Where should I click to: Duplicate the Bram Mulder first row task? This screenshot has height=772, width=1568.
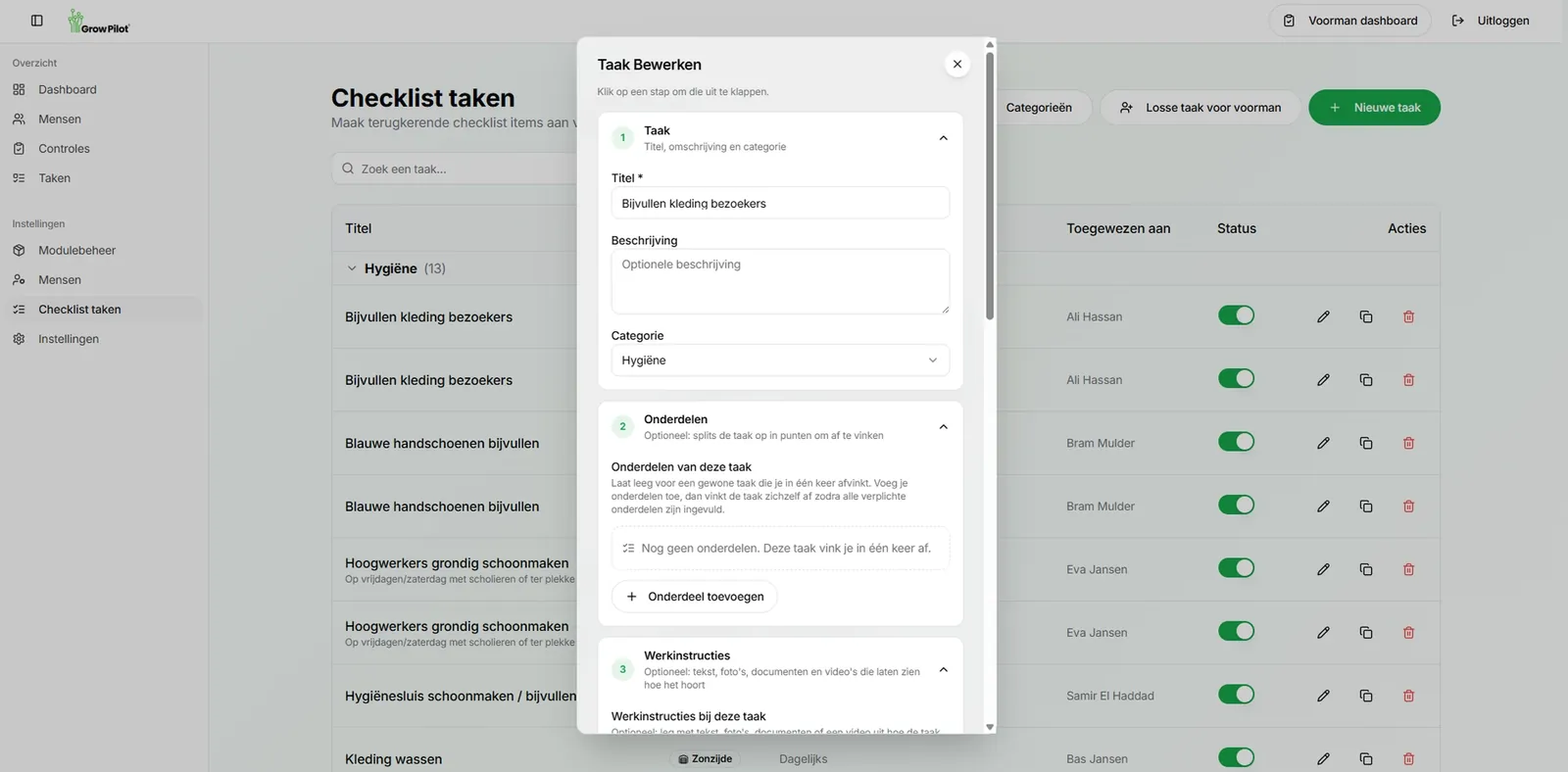[1366, 443]
